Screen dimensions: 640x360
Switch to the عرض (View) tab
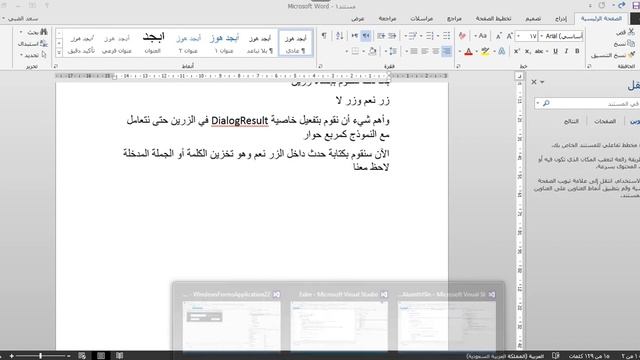click(x=358, y=19)
